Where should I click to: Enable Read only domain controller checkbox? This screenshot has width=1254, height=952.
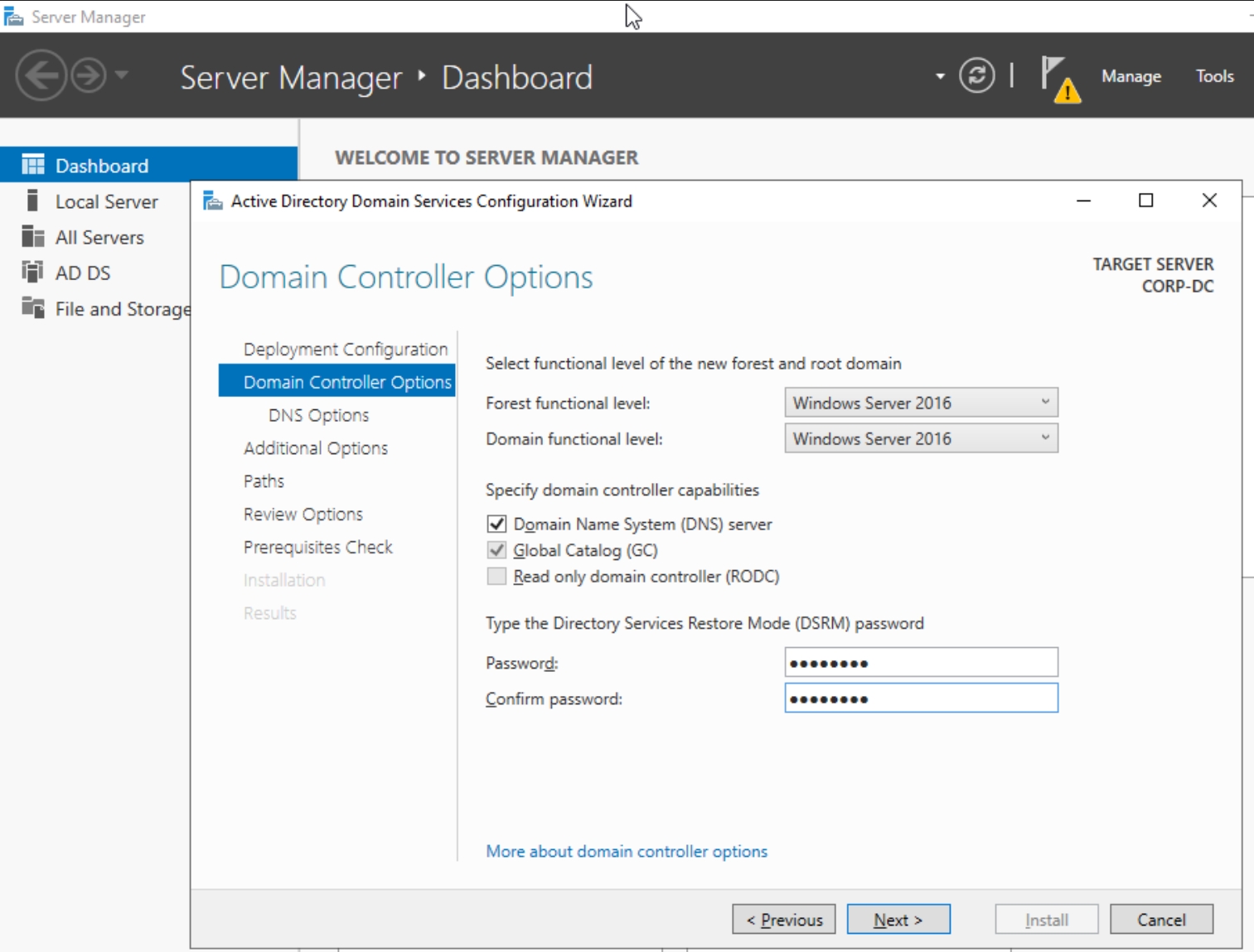pyautogui.click(x=496, y=577)
